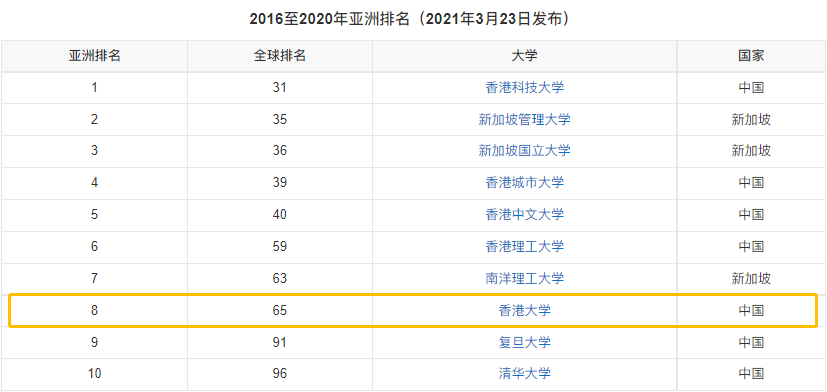The width and height of the screenshot is (827, 392).
Task: Click Asia rank 8 in 香港大学 row
Action: (x=94, y=311)
